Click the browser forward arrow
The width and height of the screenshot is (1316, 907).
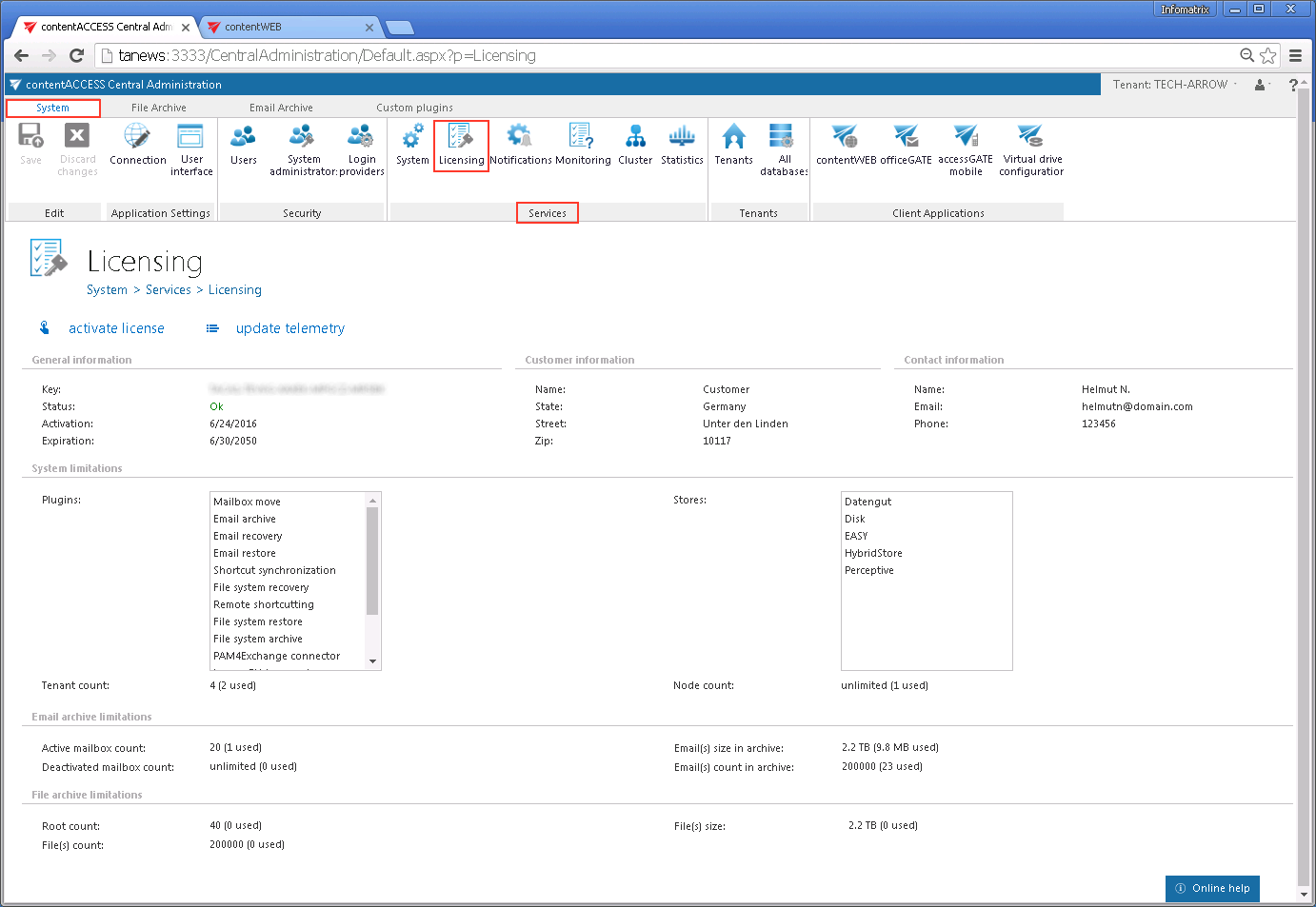pos(50,55)
